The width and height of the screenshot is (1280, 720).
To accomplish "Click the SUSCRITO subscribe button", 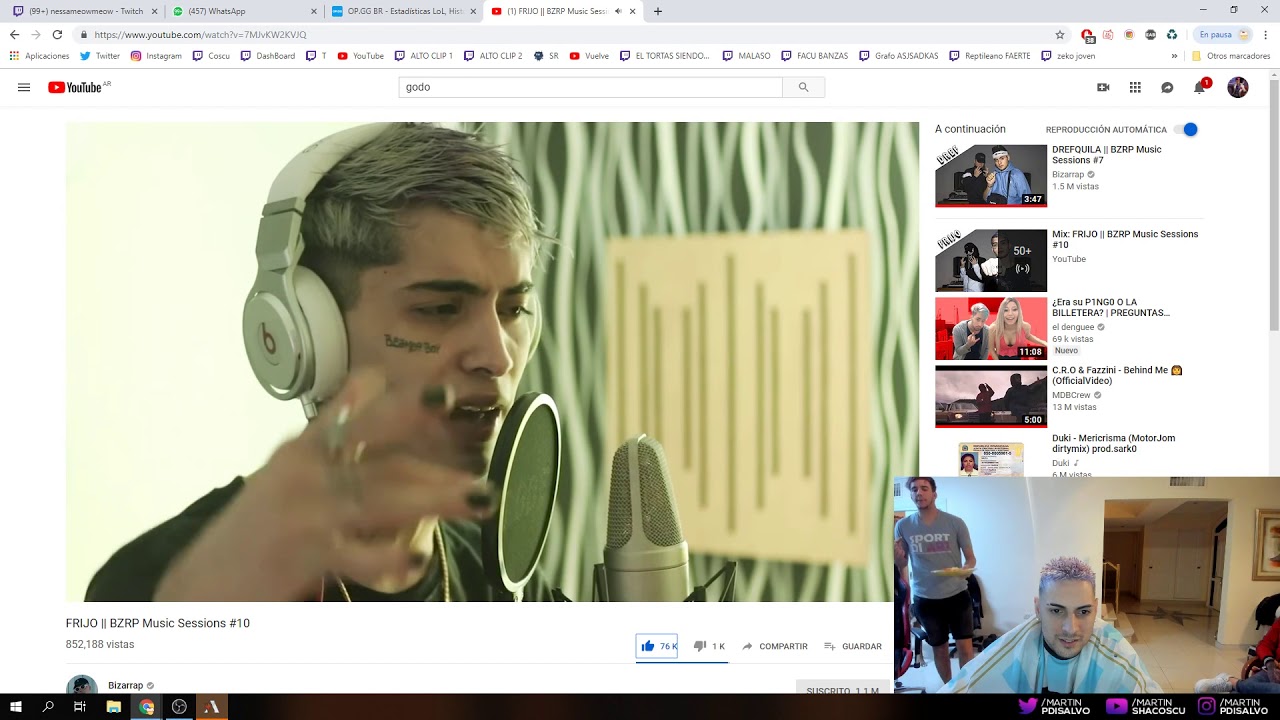I will coord(843,690).
